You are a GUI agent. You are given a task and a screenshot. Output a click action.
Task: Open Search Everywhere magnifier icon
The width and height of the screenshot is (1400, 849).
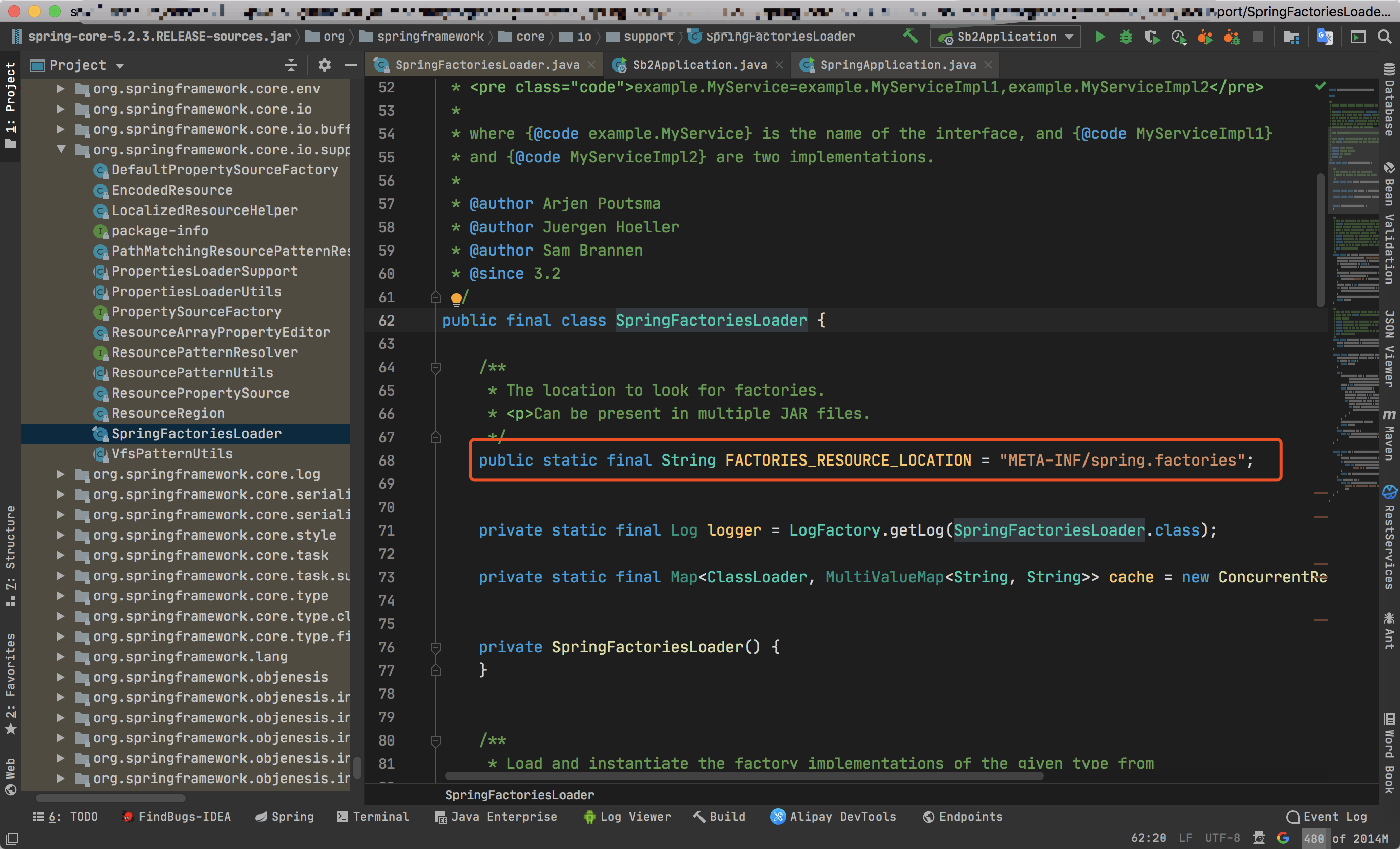[1385, 37]
